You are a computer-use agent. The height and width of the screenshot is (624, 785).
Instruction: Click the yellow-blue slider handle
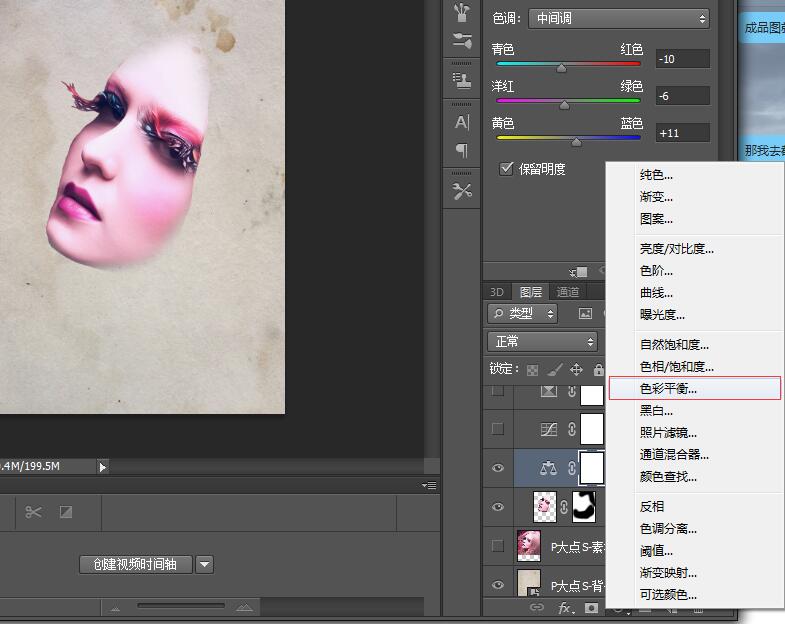click(x=576, y=142)
